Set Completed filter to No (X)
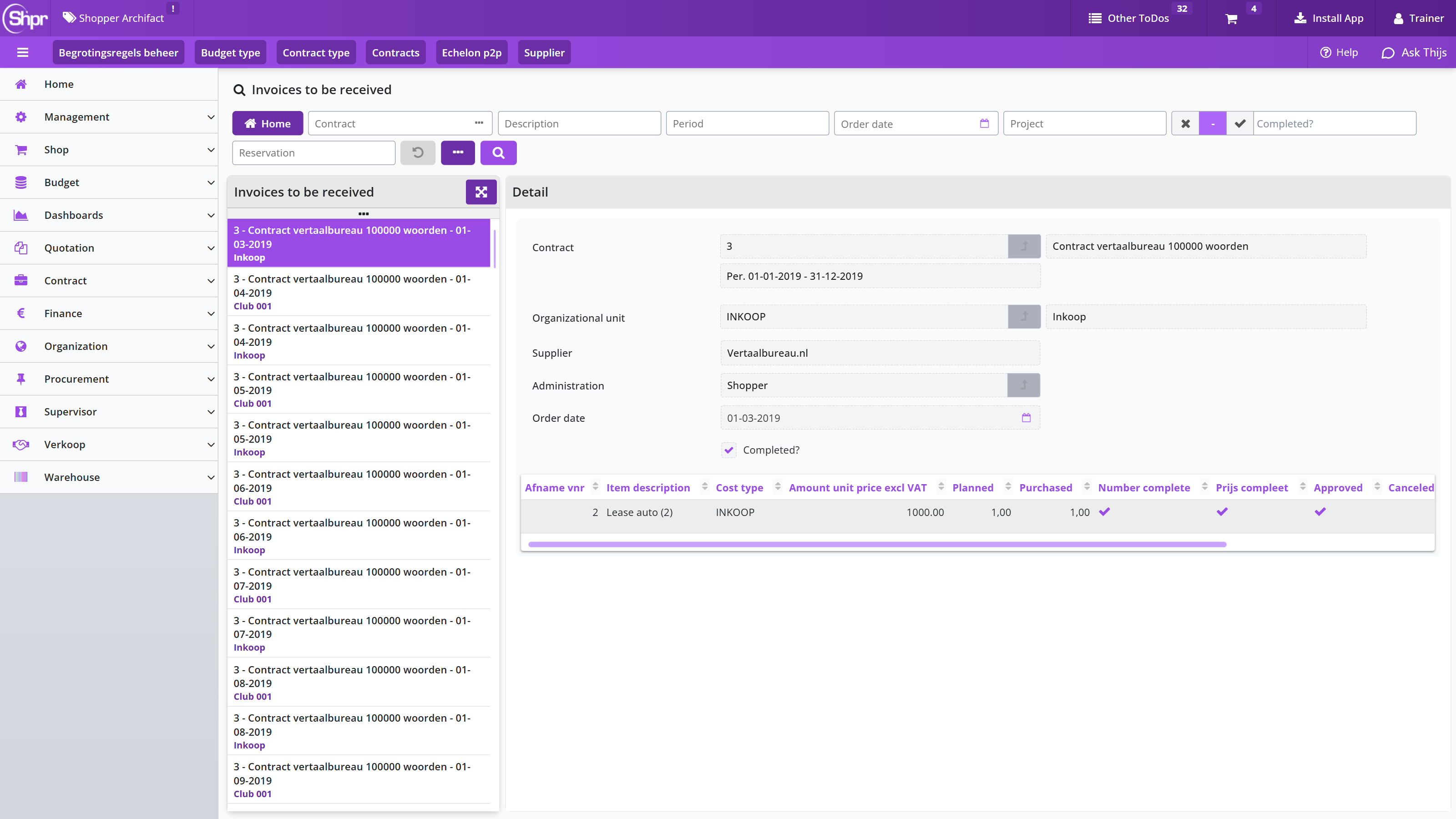The width and height of the screenshot is (1456, 819). (x=1185, y=123)
